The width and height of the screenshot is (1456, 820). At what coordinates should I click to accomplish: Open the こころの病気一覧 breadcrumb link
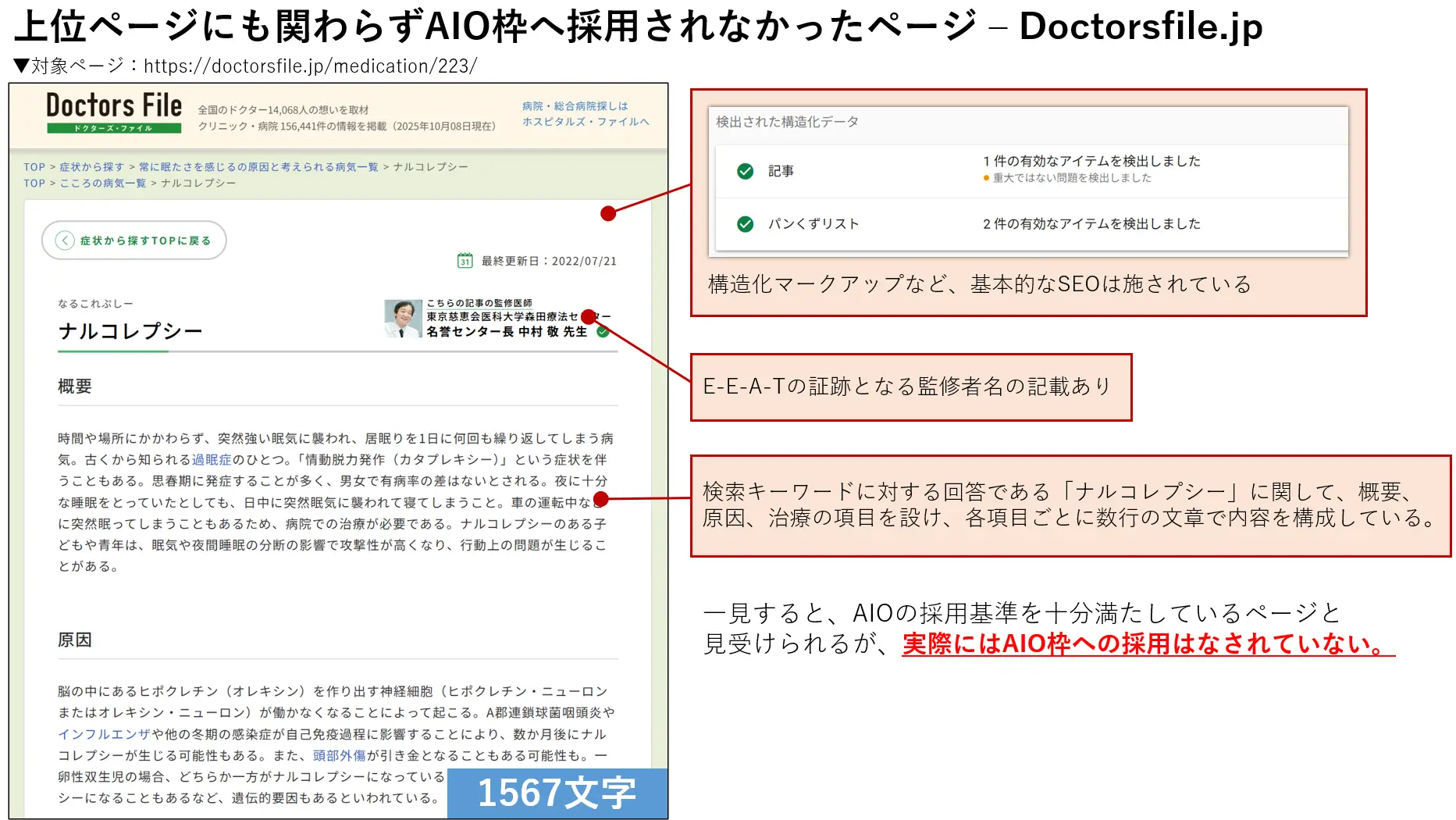pos(102,183)
